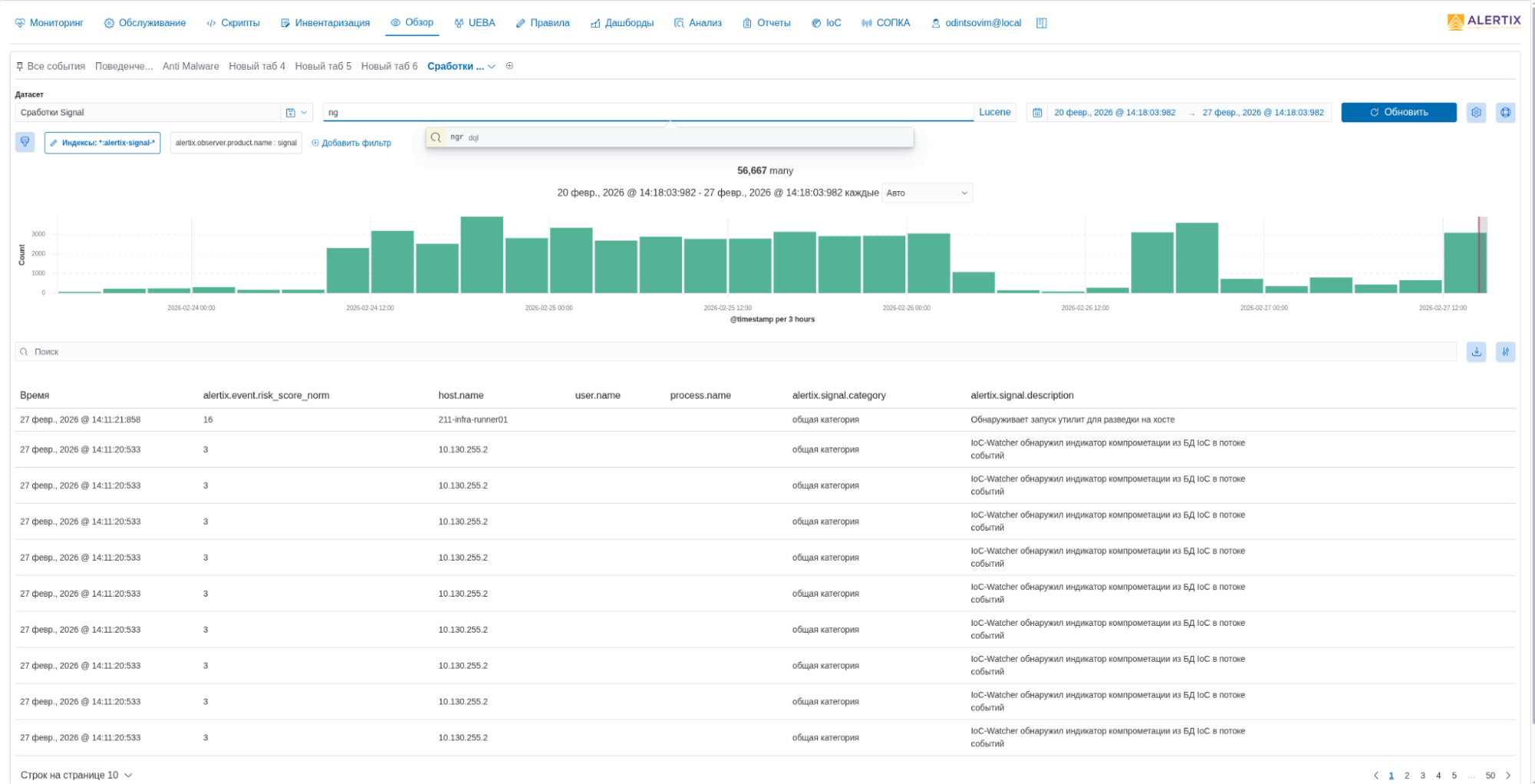Expand the Сработки Signal dataset dropdown
The height and width of the screenshot is (784, 1535).
pos(304,113)
